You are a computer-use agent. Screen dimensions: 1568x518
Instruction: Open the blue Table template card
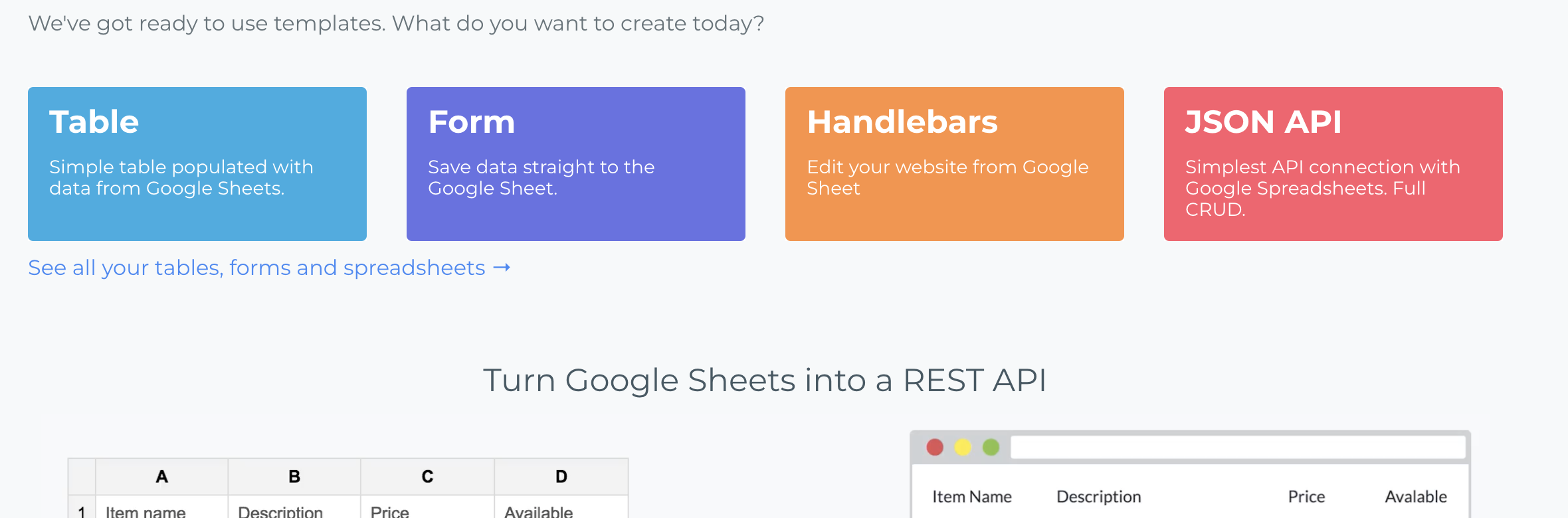pos(197,164)
